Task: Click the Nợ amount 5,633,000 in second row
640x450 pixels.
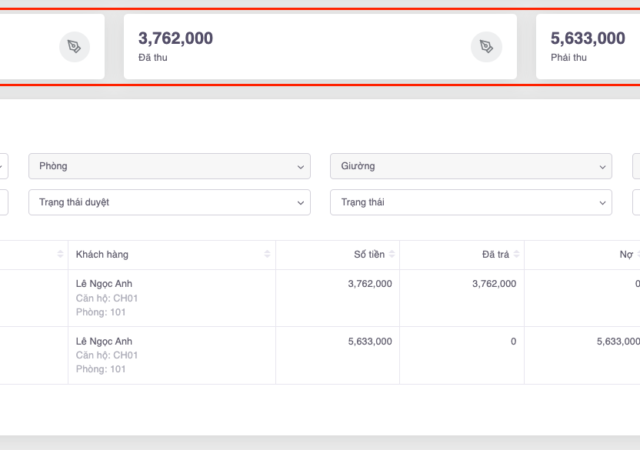Action: pyautogui.click(x=617, y=341)
